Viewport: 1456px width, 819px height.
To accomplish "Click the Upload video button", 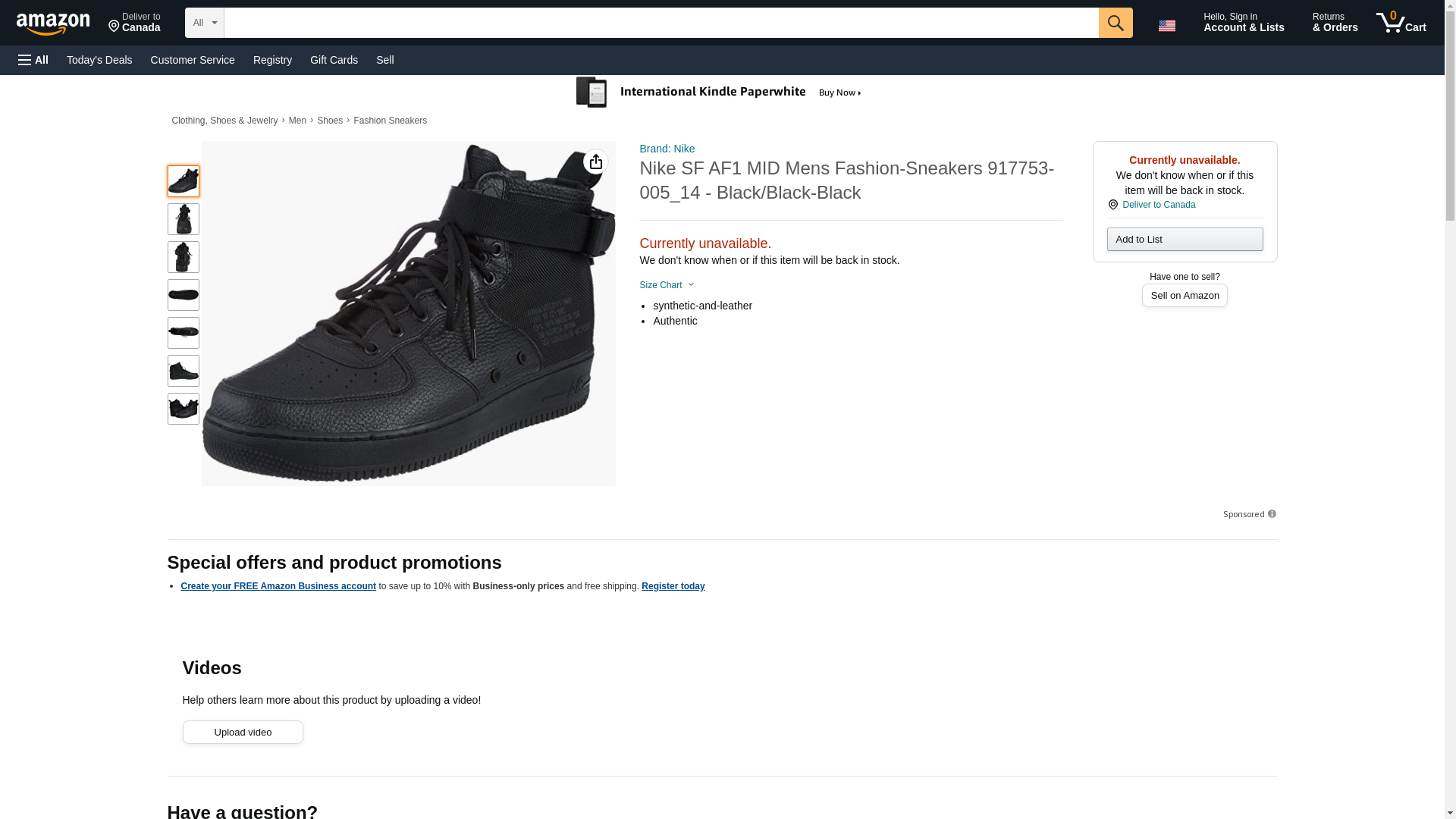I will (243, 732).
